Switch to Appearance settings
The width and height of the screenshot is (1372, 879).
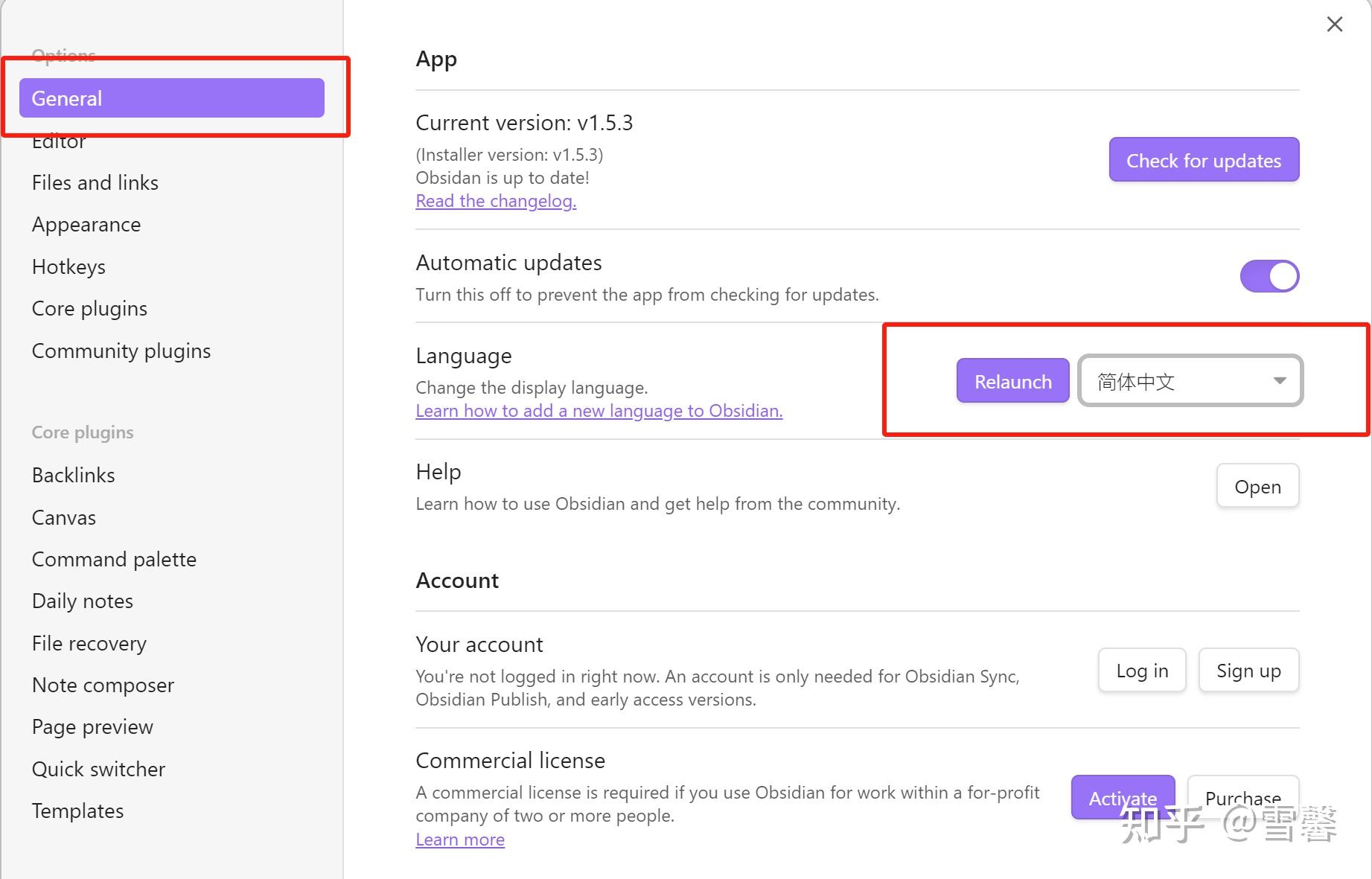pyautogui.click(x=86, y=225)
